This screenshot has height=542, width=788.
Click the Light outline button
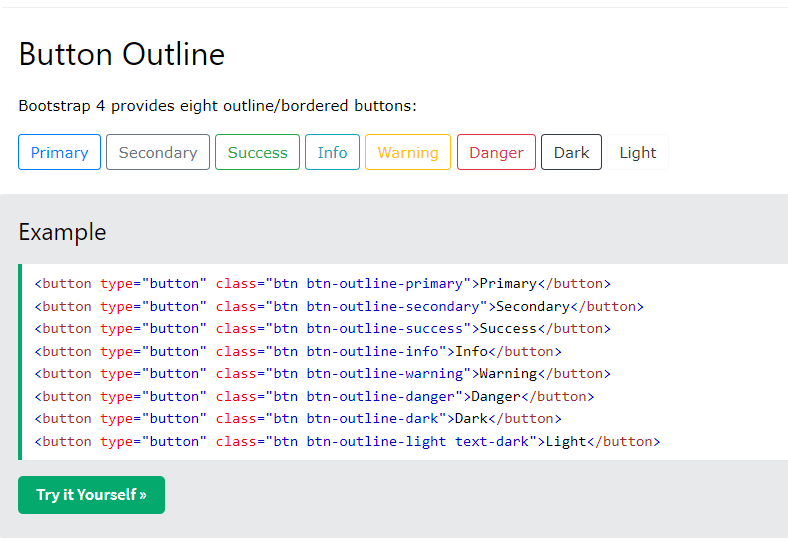click(x=638, y=152)
